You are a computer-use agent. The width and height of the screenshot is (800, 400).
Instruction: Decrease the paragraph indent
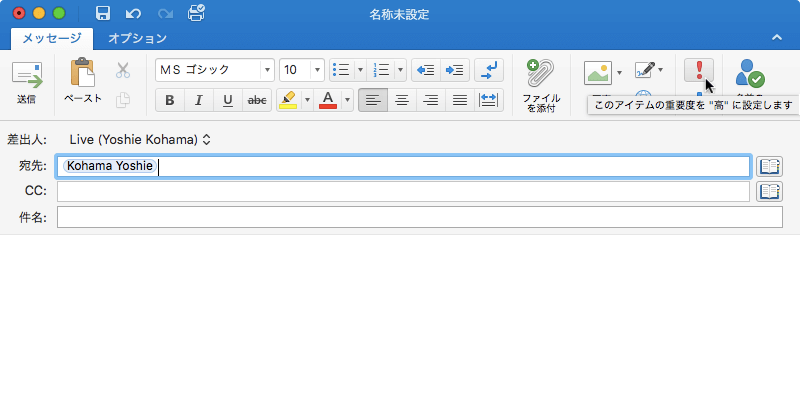(426, 70)
